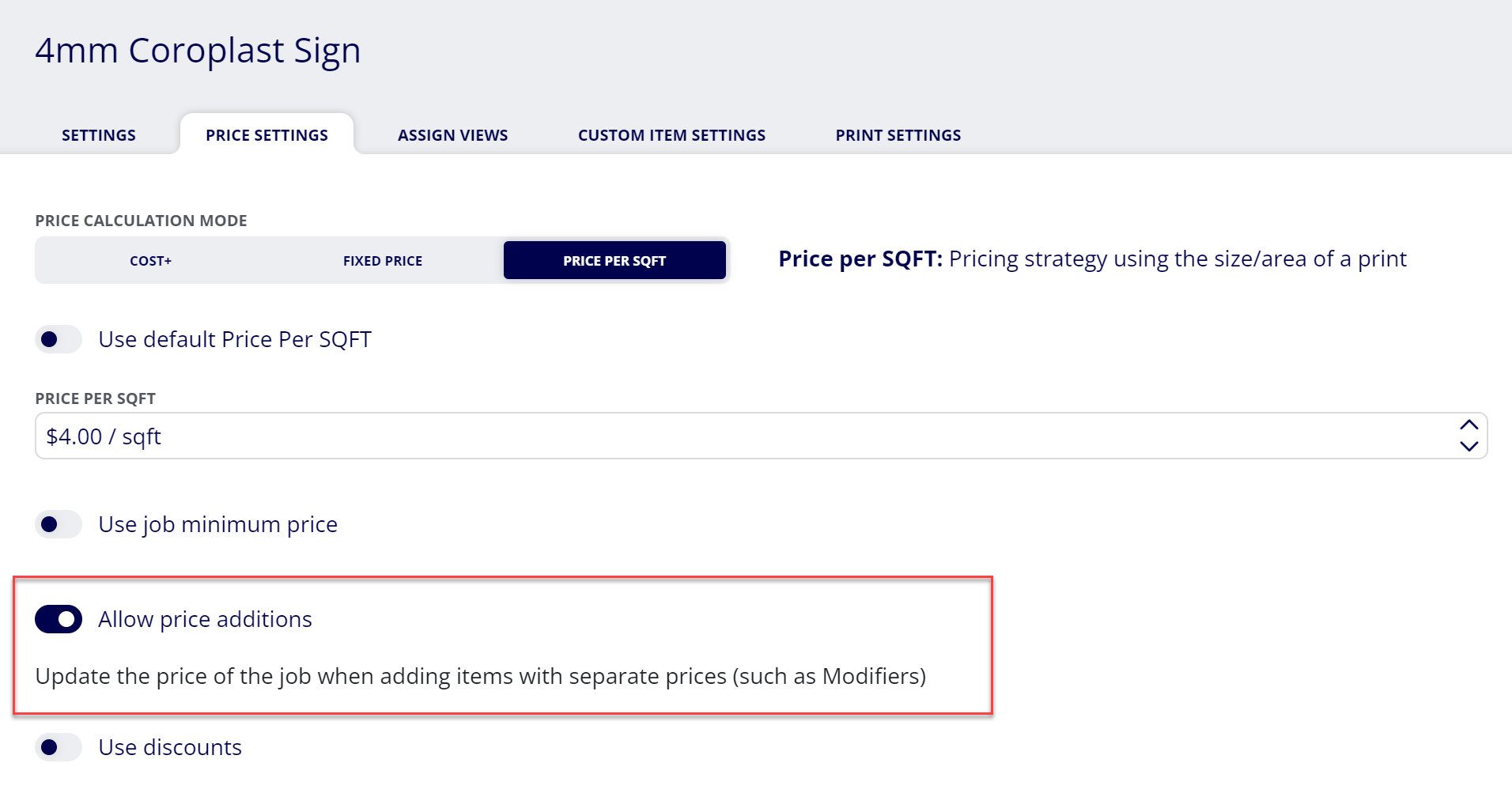Click the Use job minimum price label
This screenshot has height=812, width=1512.
(217, 524)
